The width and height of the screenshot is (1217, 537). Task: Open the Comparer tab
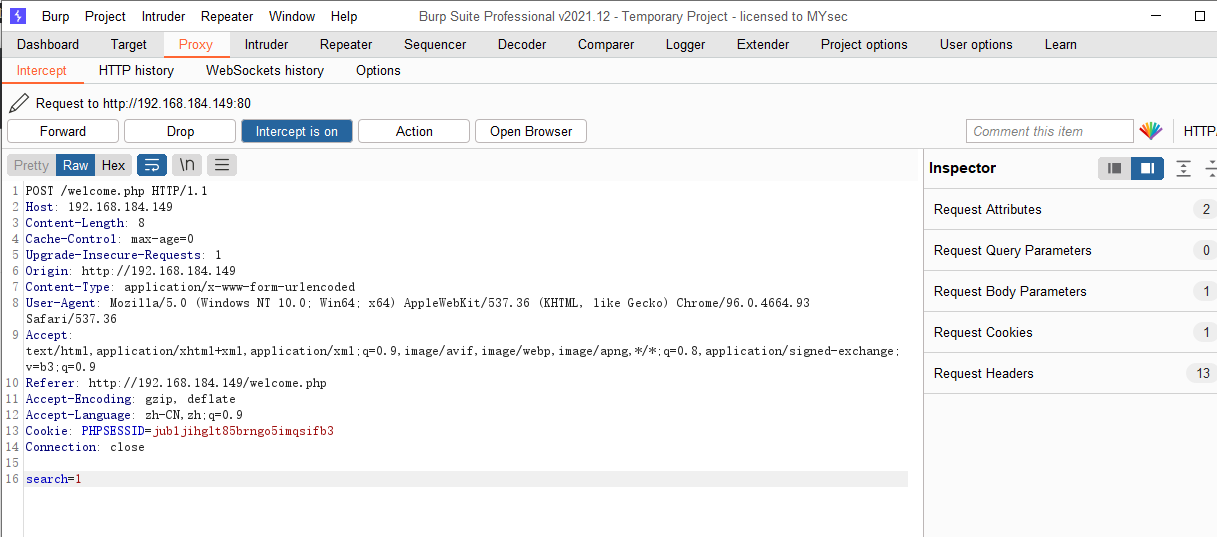[x=606, y=44]
